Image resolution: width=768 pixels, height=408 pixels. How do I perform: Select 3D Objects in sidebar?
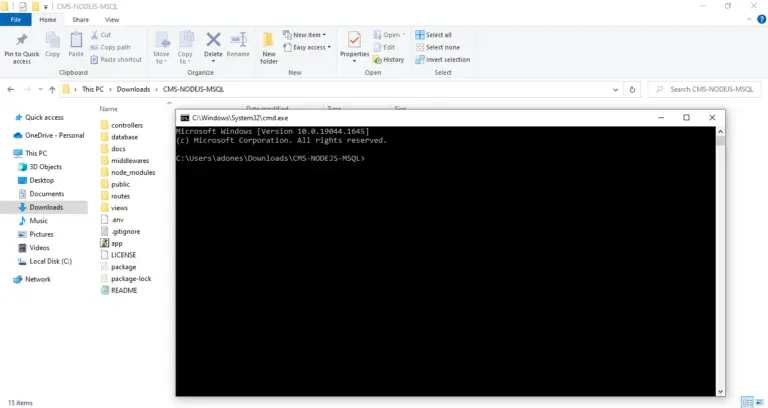pos(40,167)
